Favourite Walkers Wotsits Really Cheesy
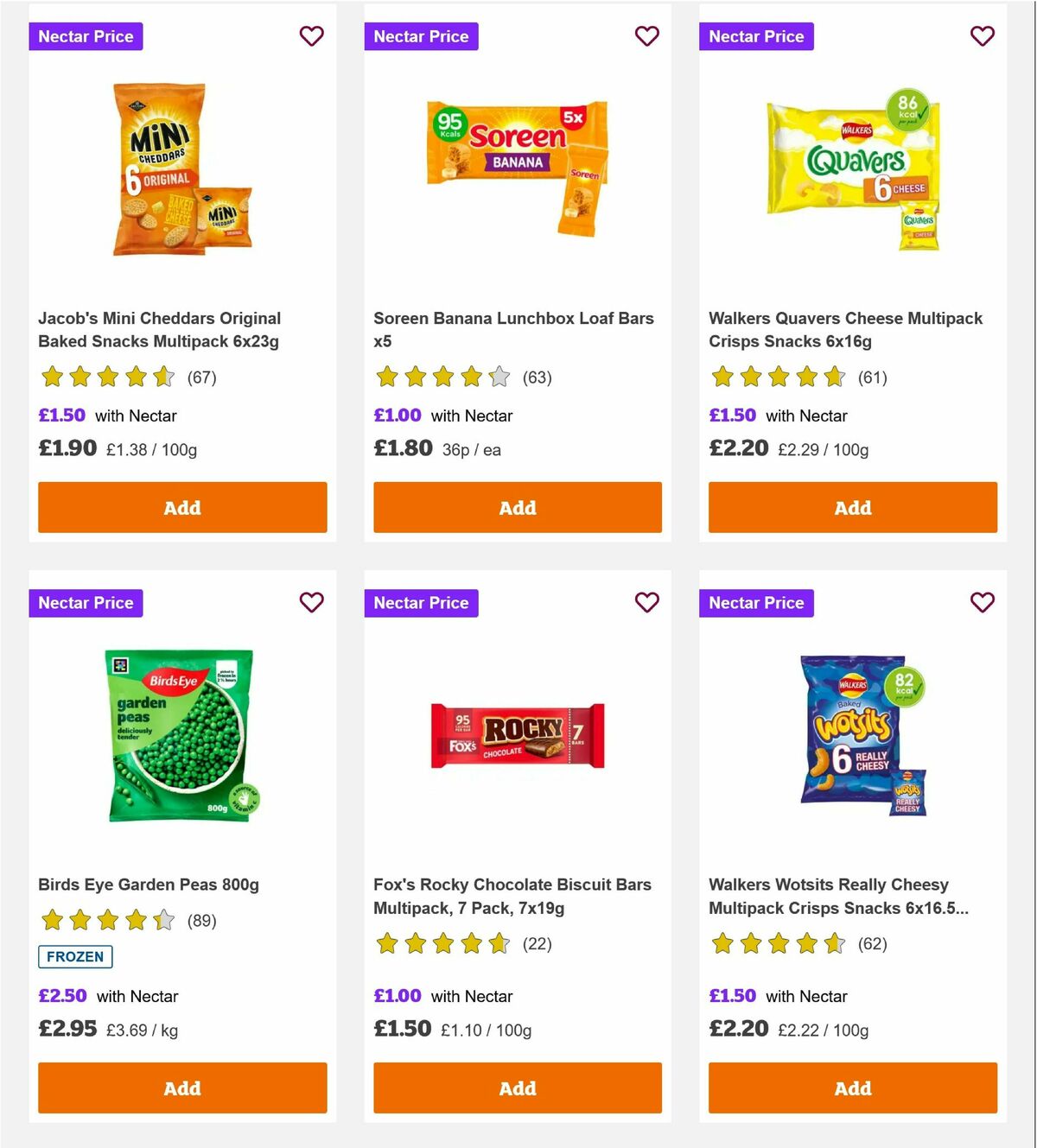The image size is (1037, 1148). [982, 602]
